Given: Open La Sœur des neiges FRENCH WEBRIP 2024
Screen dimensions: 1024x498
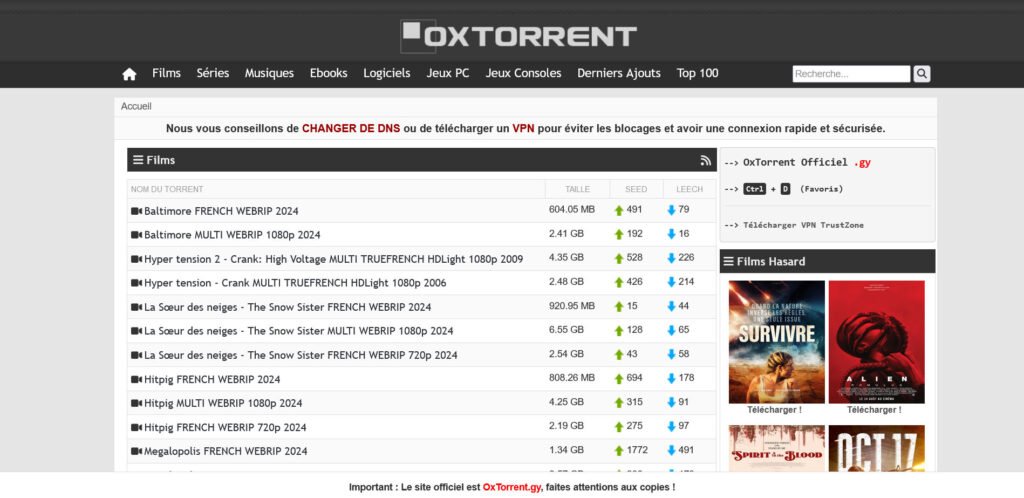Looking at the screenshot, I should (x=288, y=307).
